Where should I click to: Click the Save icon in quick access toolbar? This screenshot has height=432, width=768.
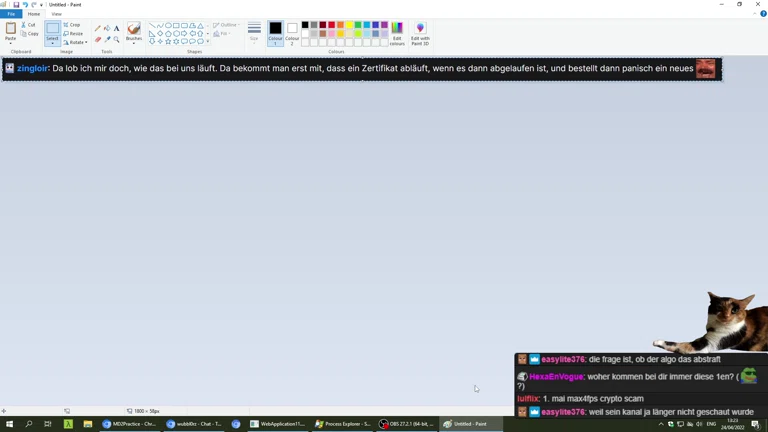pyautogui.click(x=16, y=5)
